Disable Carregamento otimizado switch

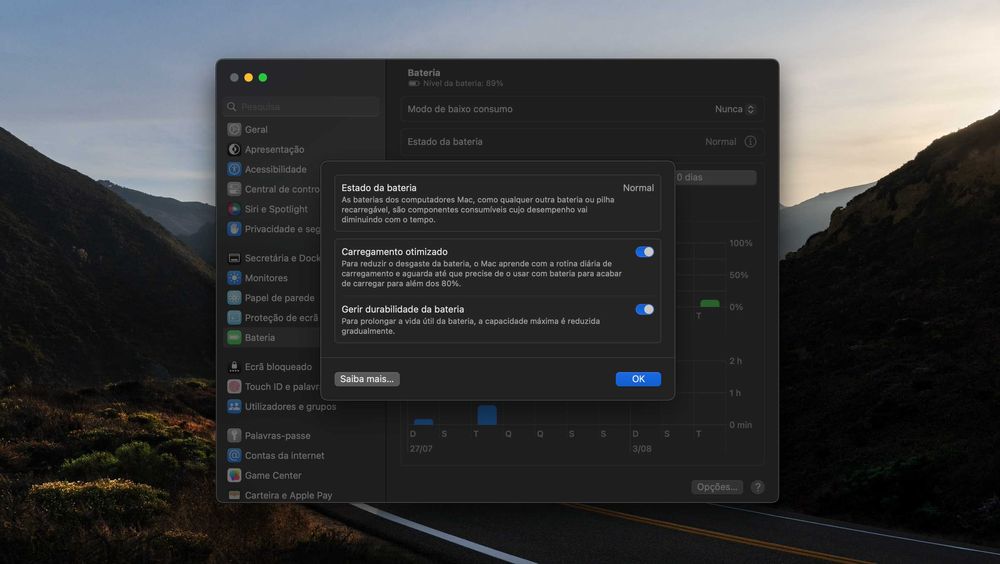(x=644, y=252)
